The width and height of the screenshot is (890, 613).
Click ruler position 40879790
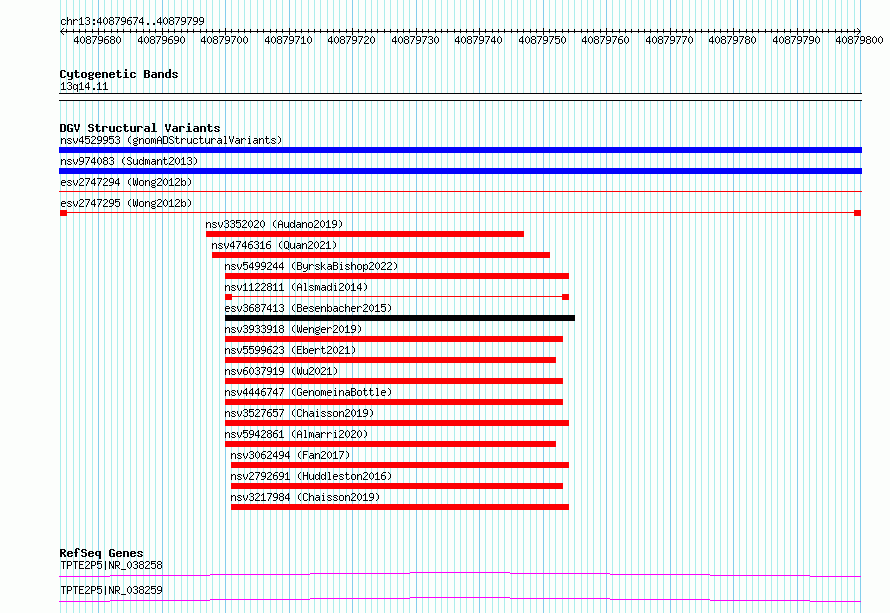coord(796,40)
